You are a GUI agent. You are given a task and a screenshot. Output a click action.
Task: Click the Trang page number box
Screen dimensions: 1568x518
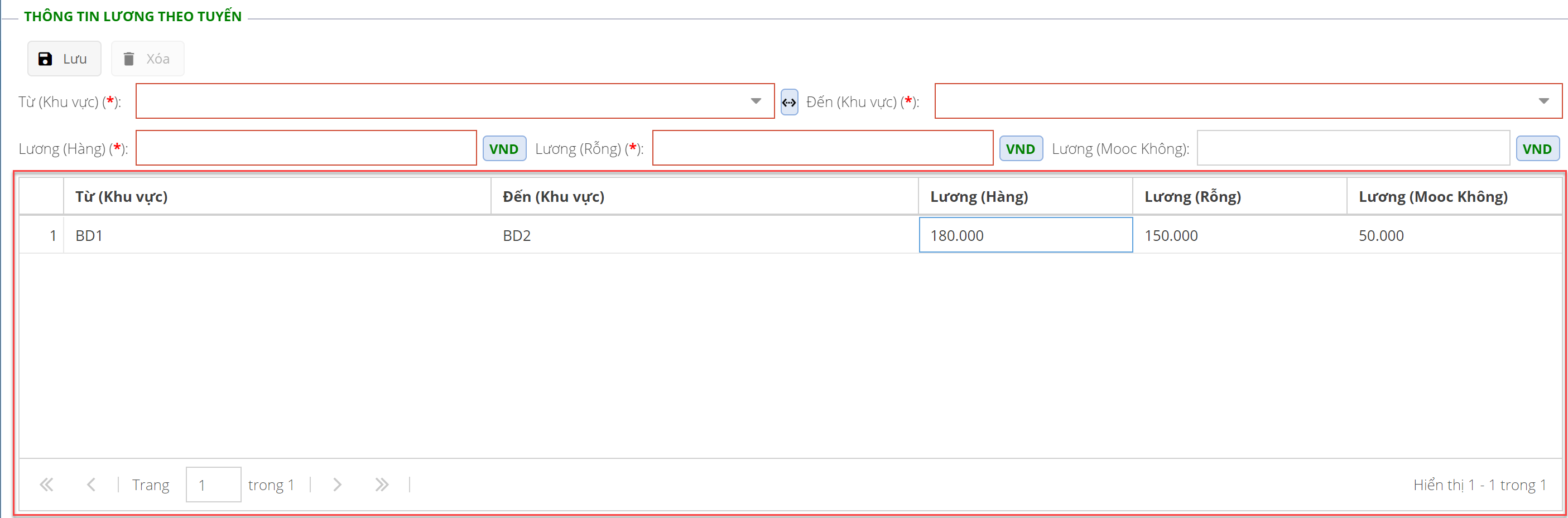tap(213, 485)
